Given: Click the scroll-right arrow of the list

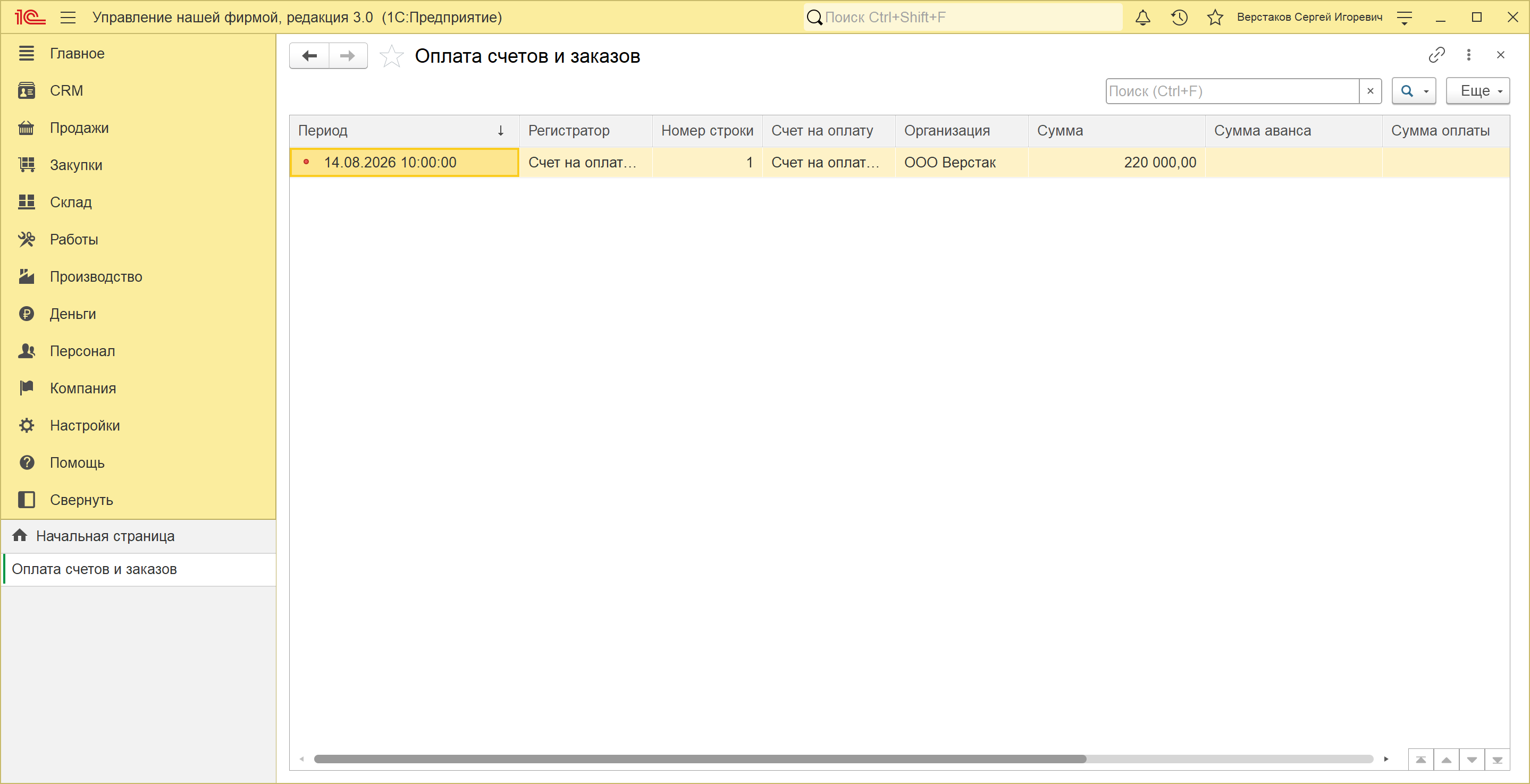Looking at the screenshot, I should (1386, 759).
